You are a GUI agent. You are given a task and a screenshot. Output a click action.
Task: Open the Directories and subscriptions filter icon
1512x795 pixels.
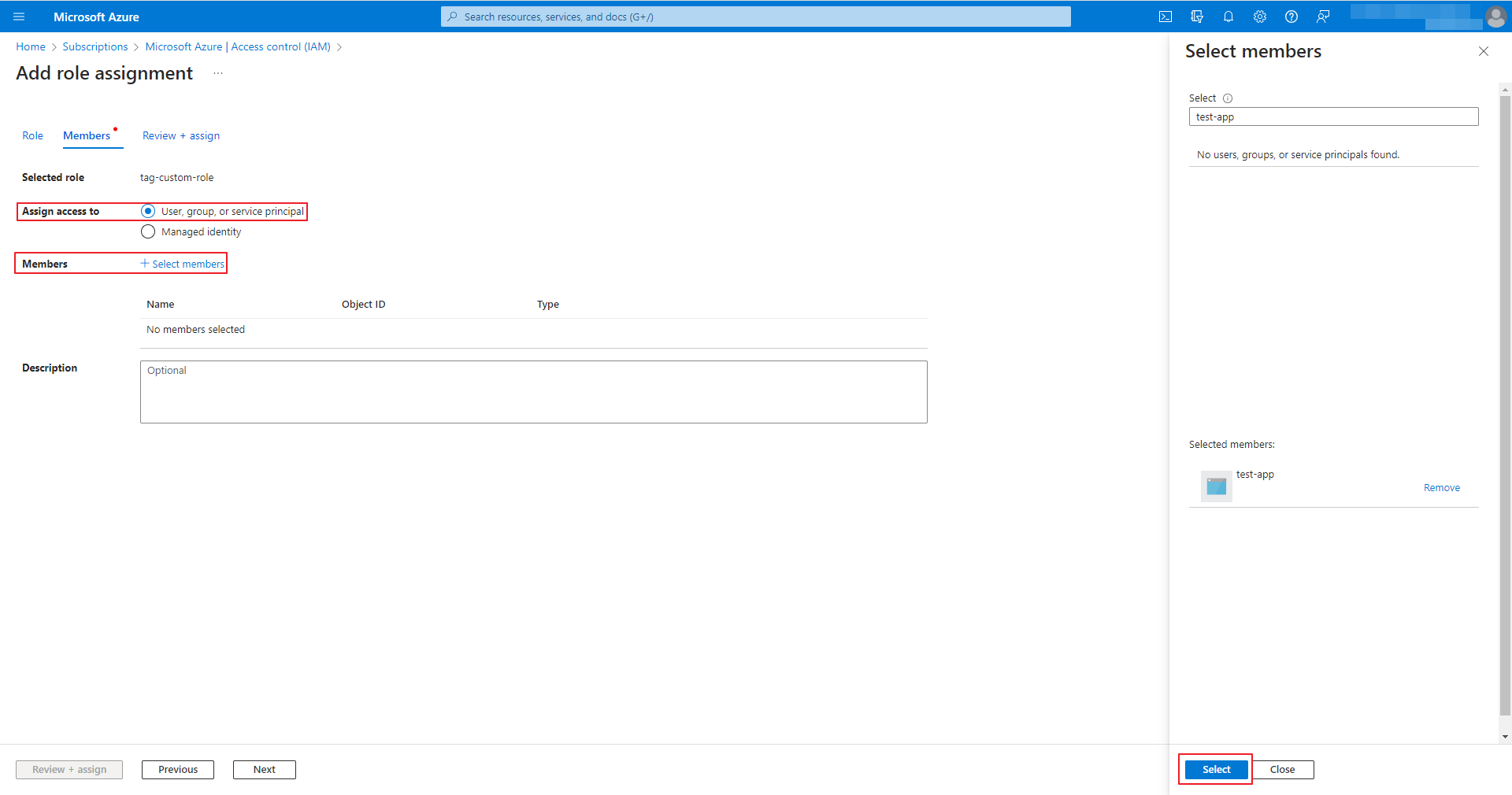click(1197, 17)
